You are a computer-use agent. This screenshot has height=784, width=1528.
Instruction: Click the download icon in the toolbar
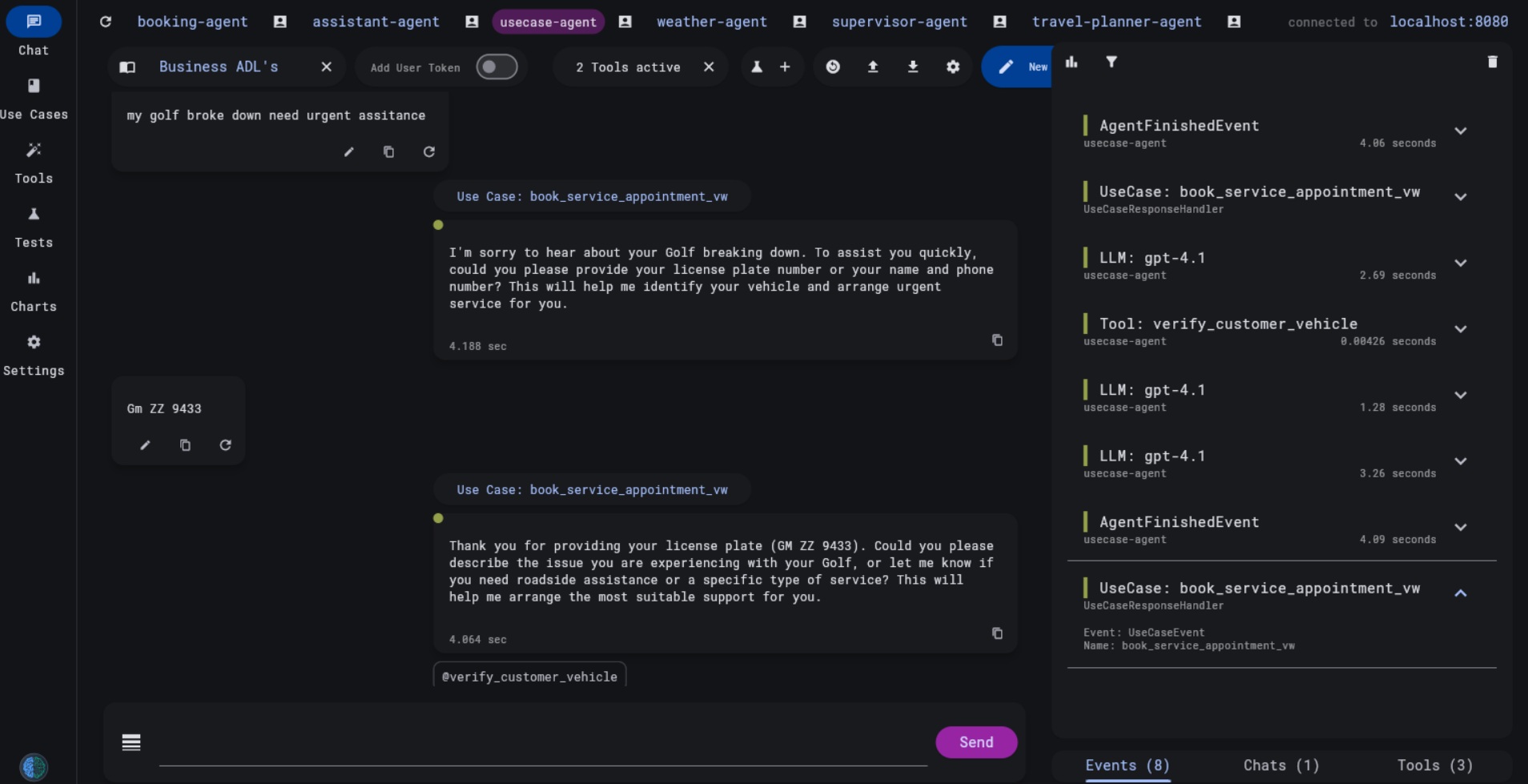[912, 67]
